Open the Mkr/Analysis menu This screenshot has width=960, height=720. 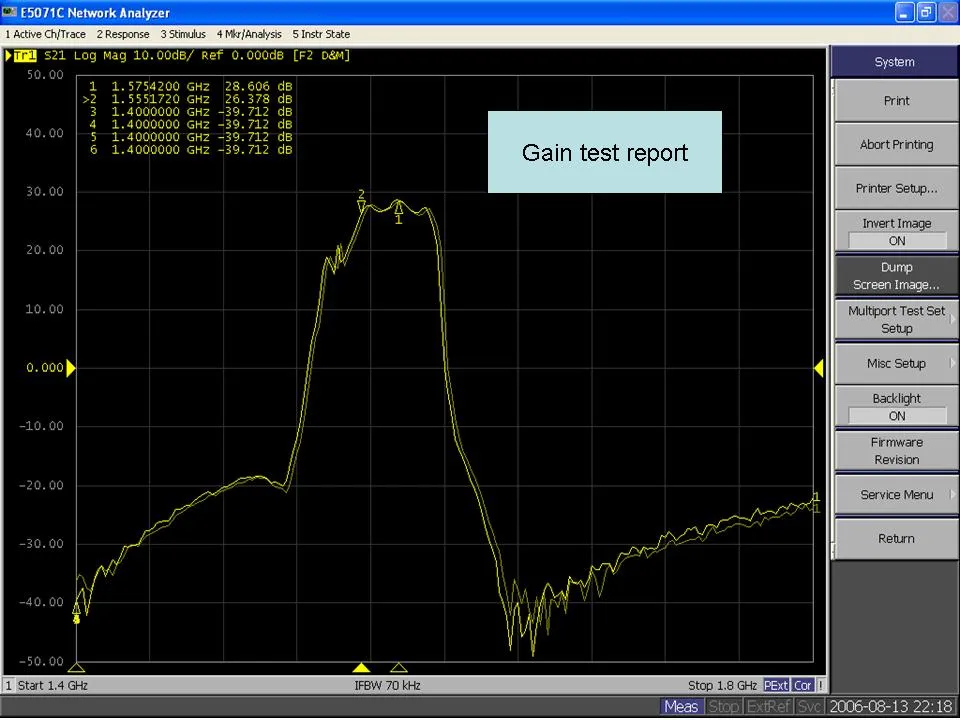tap(249, 33)
